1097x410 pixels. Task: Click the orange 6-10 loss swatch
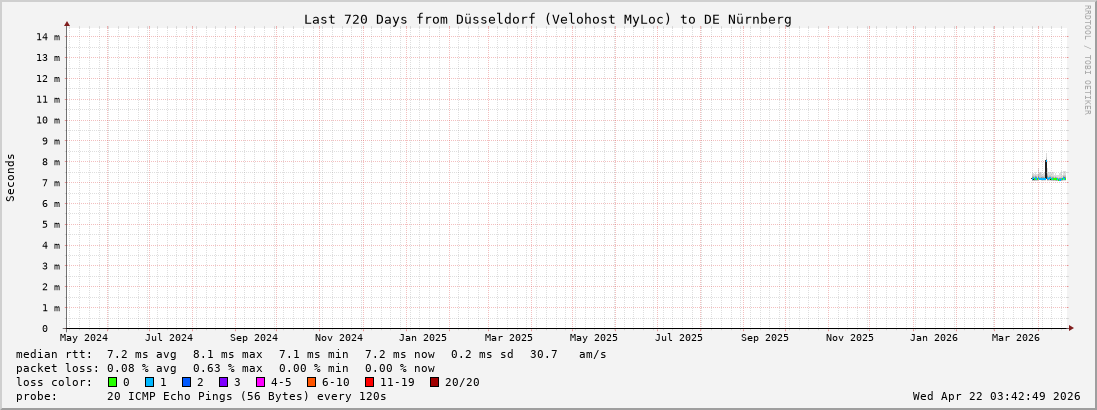click(x=311, y=382)
